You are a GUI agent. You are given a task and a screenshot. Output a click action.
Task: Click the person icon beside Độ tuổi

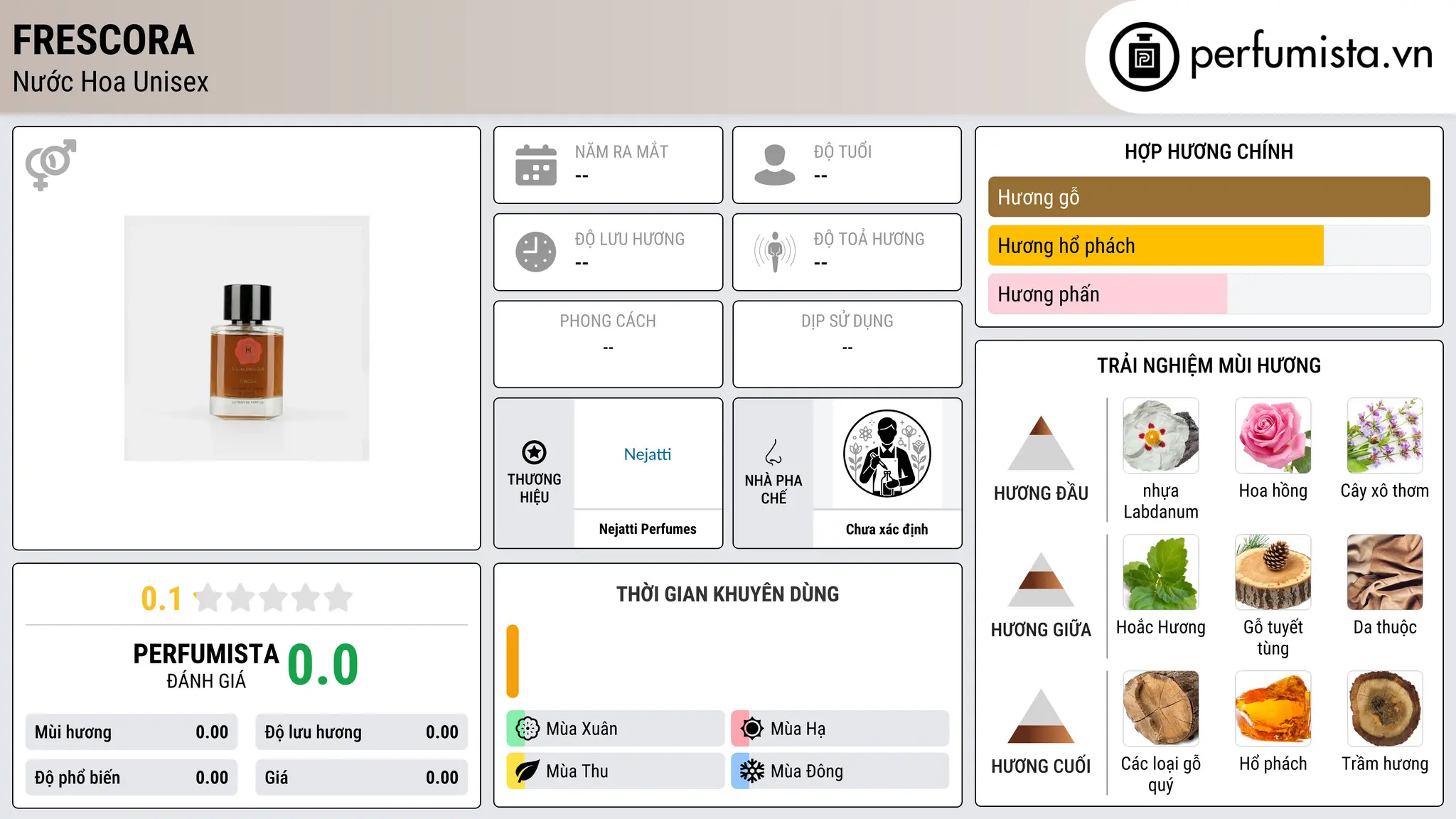tap(775, 165)
